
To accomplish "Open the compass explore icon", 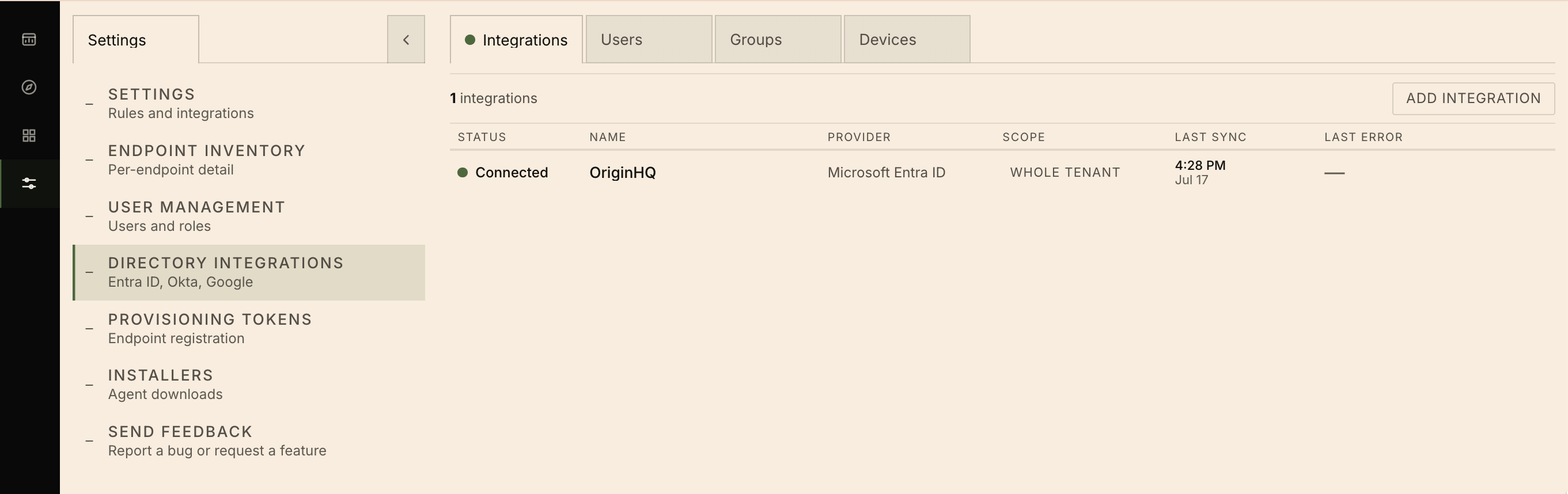I will tap(29, 87).
